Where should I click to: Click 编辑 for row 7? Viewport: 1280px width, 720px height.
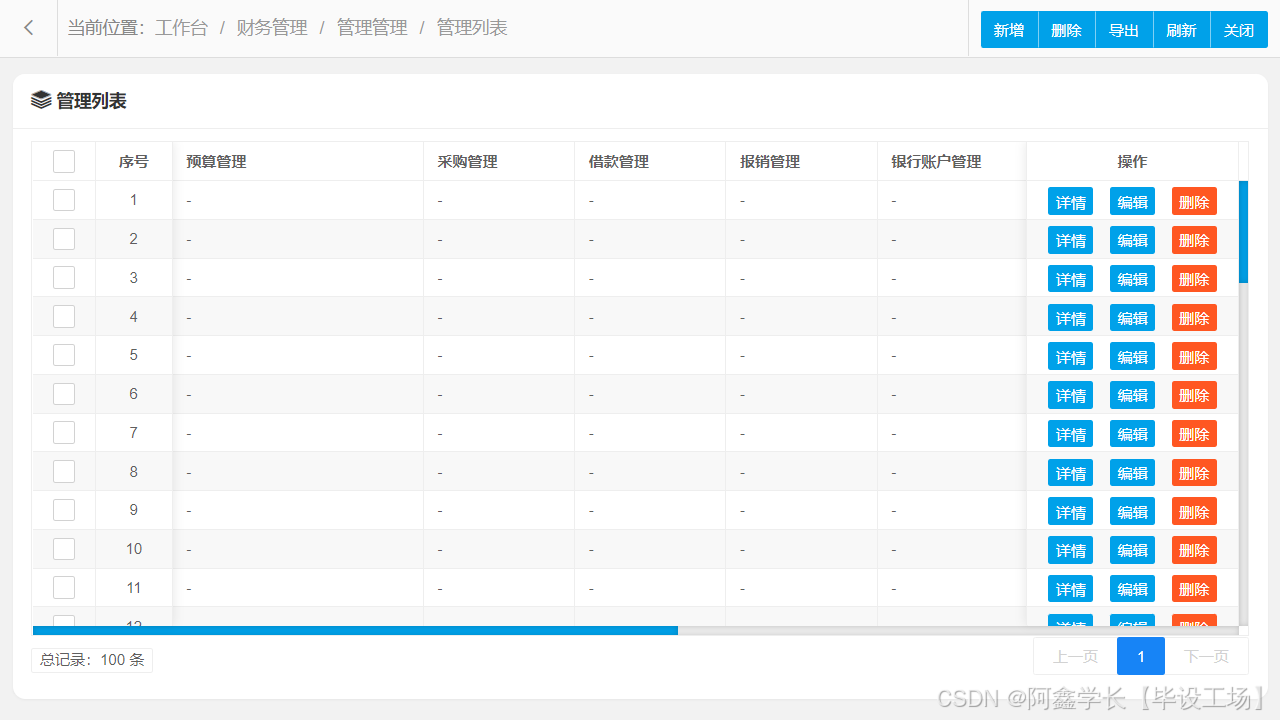pos(1132,434)
